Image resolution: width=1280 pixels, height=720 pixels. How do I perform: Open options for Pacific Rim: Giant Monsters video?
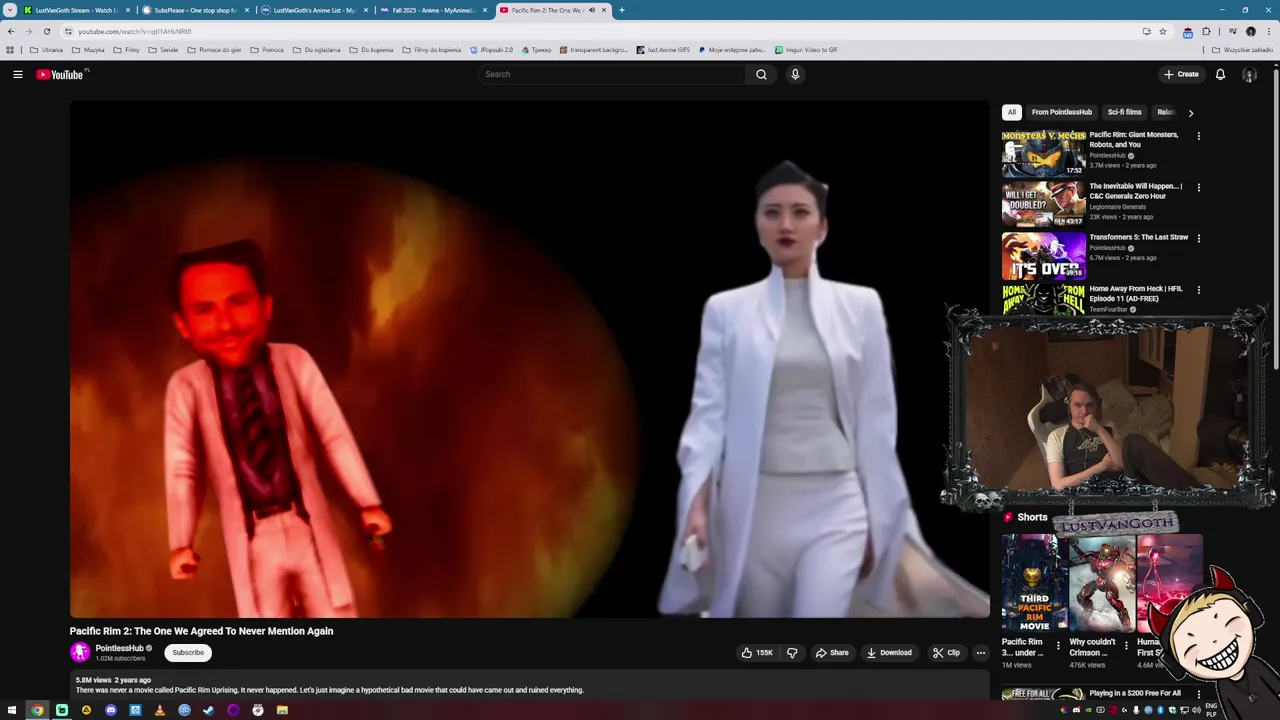[1199, 136]
